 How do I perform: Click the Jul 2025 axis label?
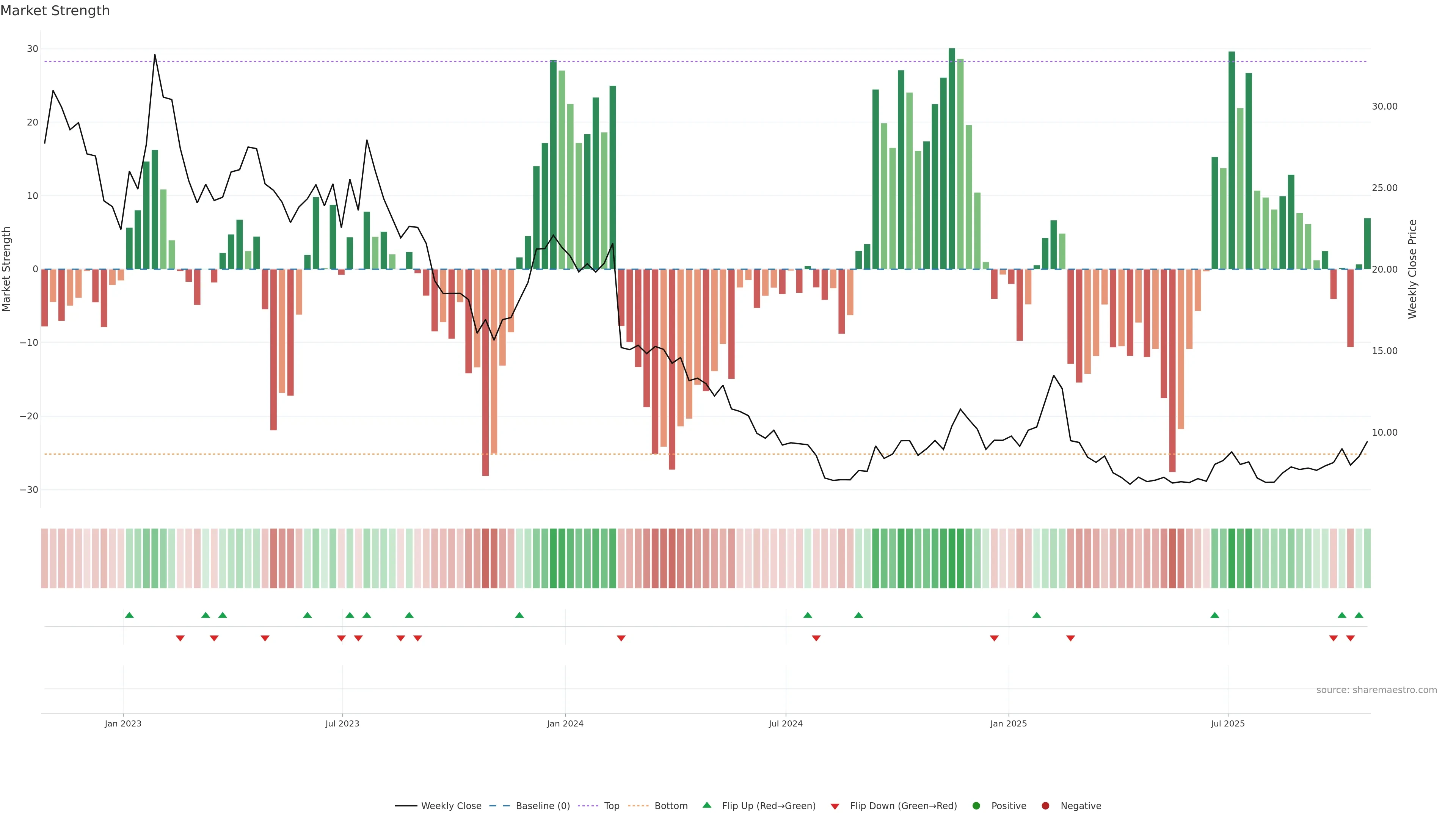(x=1227, y=723)
